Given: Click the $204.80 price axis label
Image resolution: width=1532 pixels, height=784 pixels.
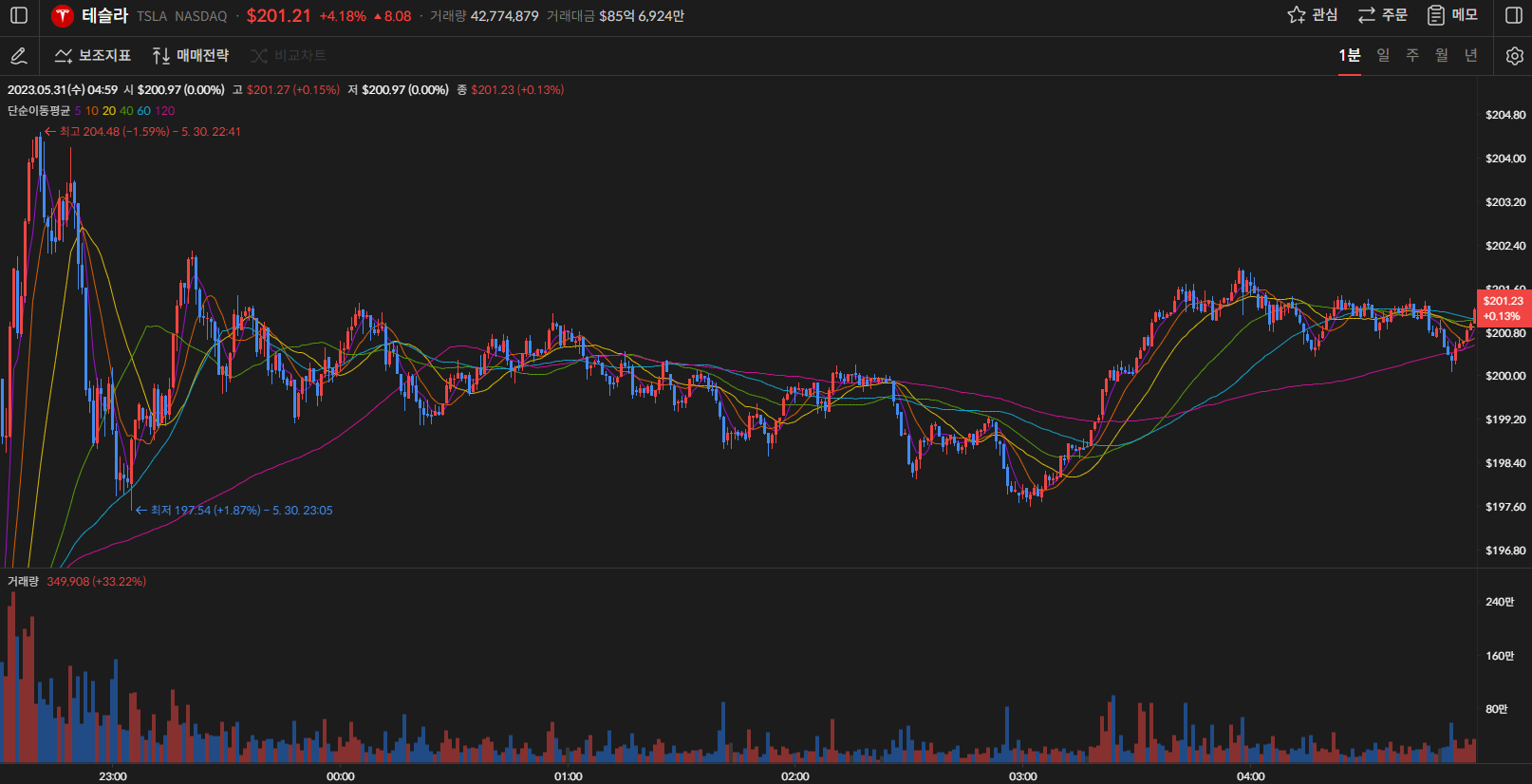Looking at the screenshot, I should tap(1505, 115).
